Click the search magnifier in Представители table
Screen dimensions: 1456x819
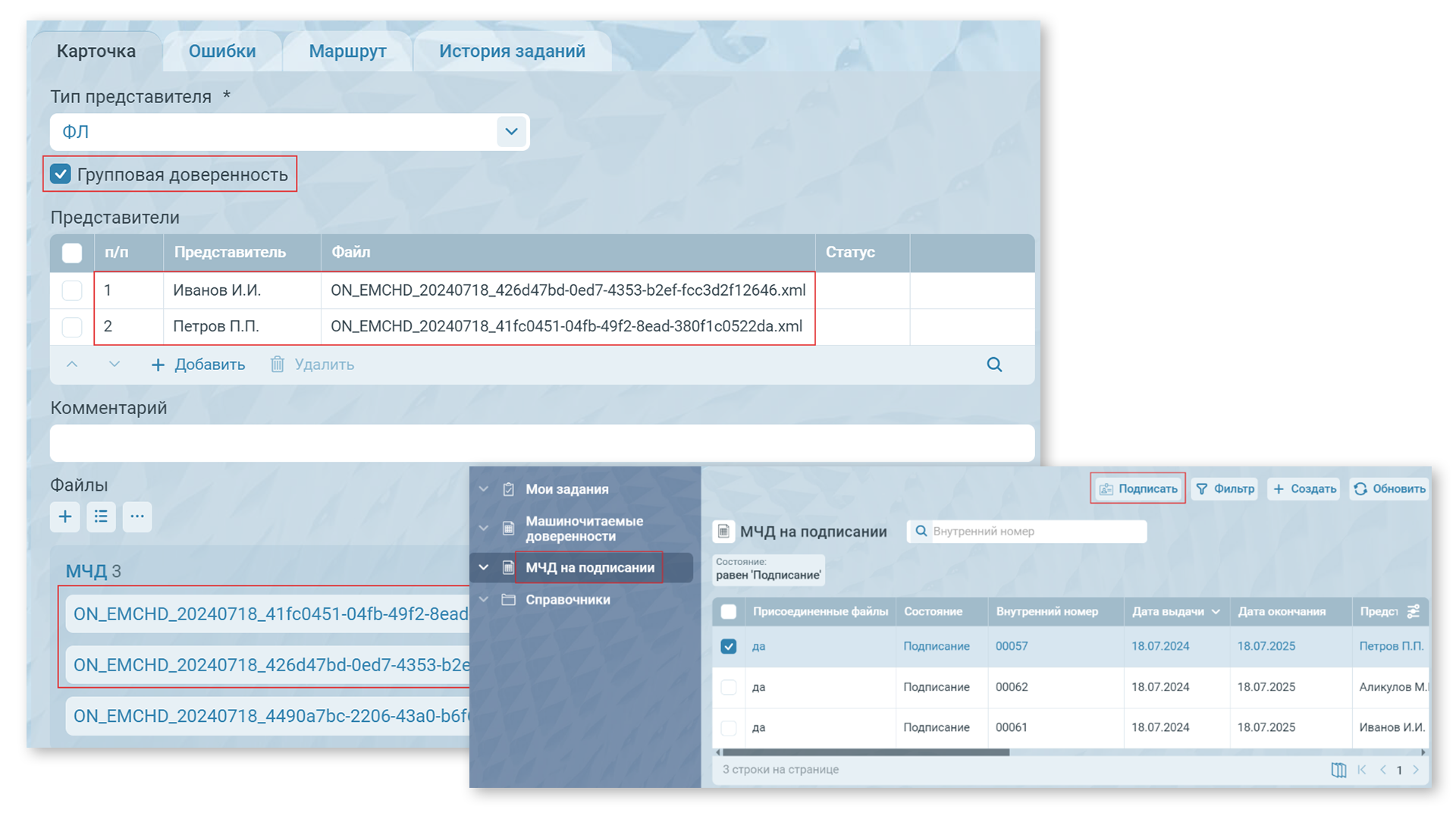[x=994, y=365]
